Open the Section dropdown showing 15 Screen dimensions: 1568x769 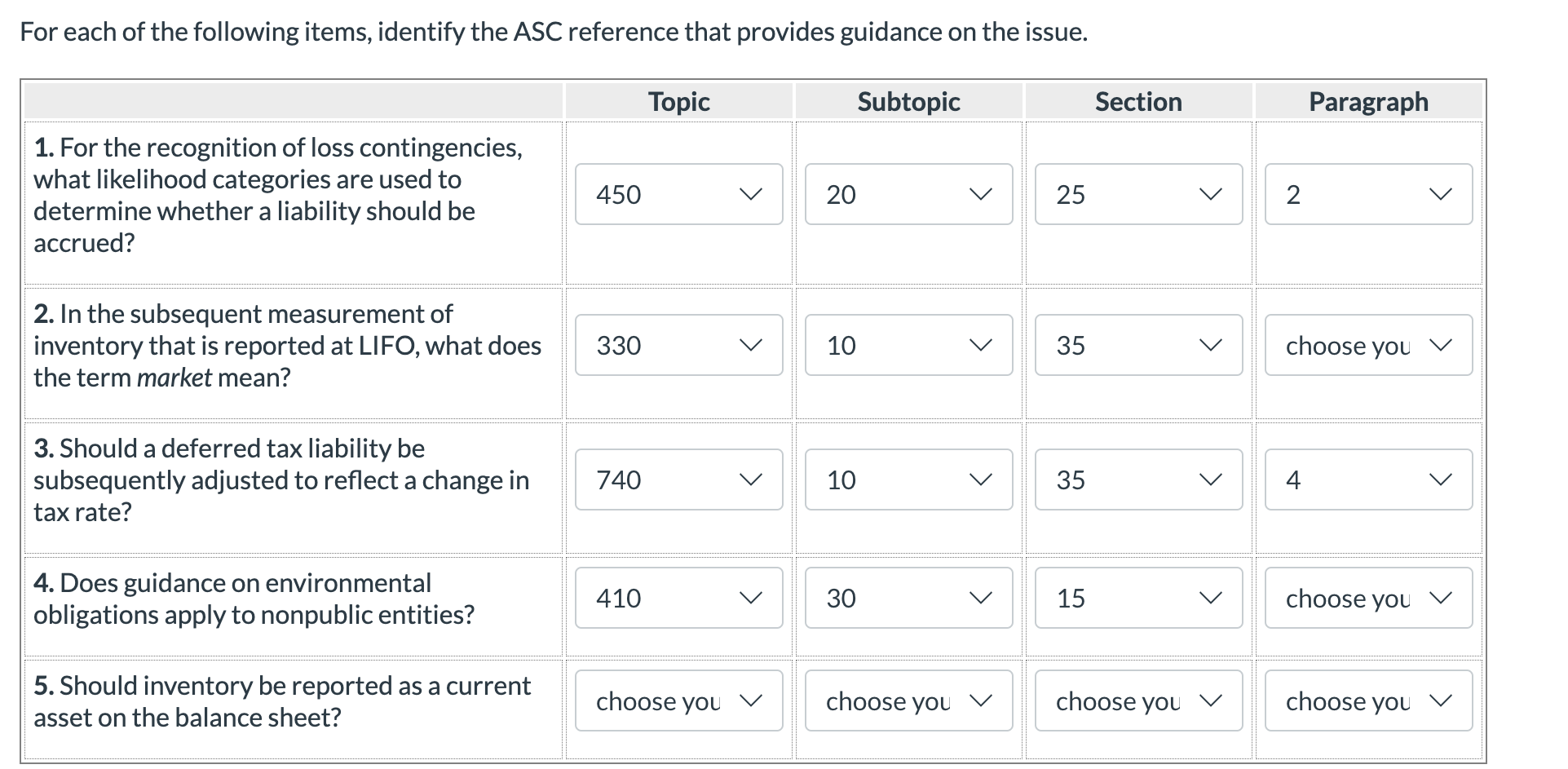coord(1137,598)
